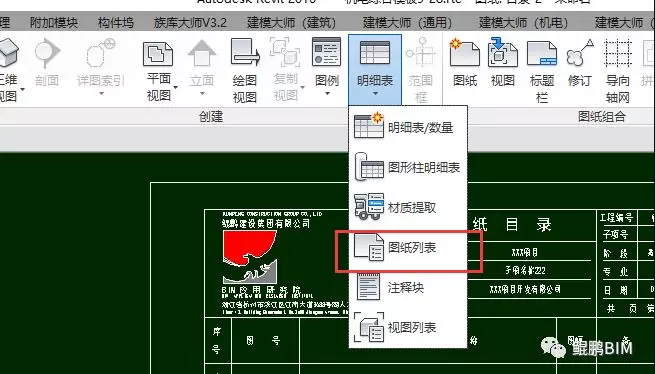Expand the 复制视图 dropdown arrow
This screenshot has height=374, width=655.
coord(302,87)
